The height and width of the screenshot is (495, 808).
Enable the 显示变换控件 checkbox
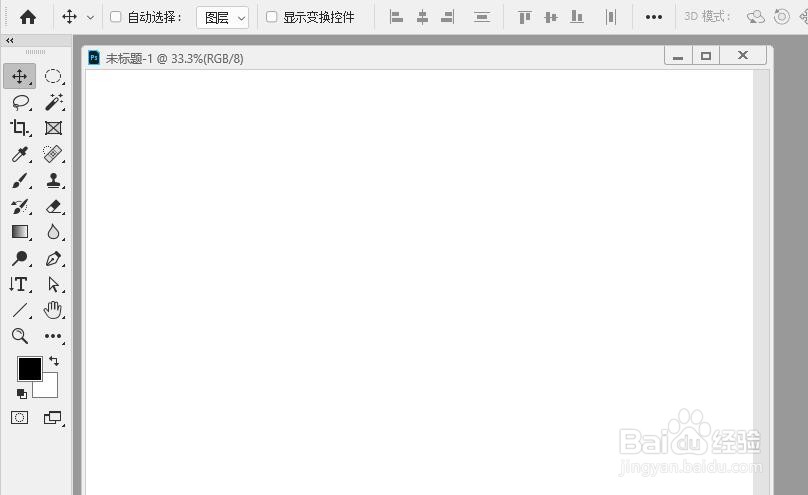coord(271,17)
